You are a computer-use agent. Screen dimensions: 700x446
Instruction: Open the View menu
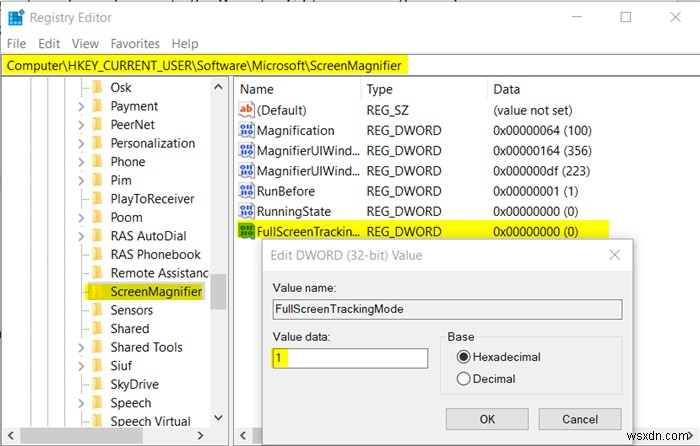[85, 44]
